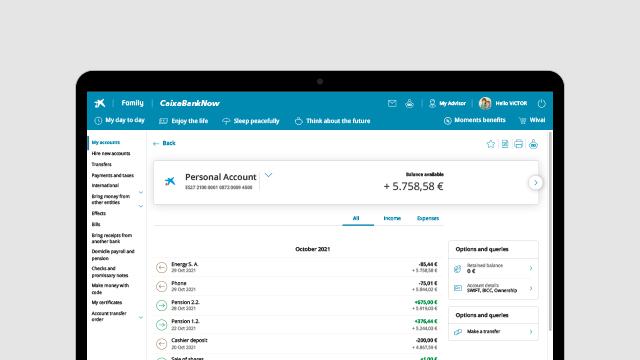Print the account movements
The image size is (640, 360).
(518, 144)
